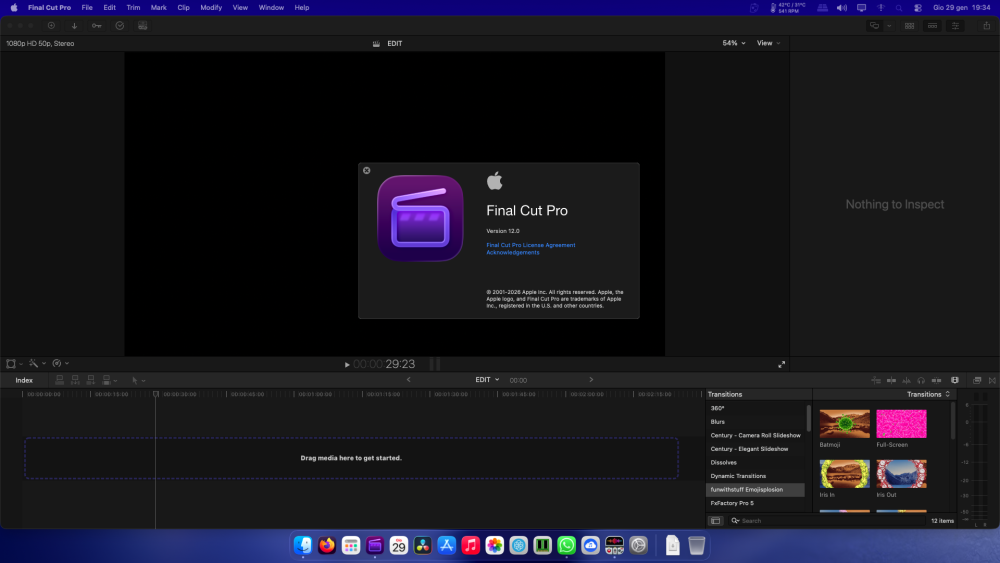
Task: Toggle the Transitions browser icon
Action: click(992, 381)
